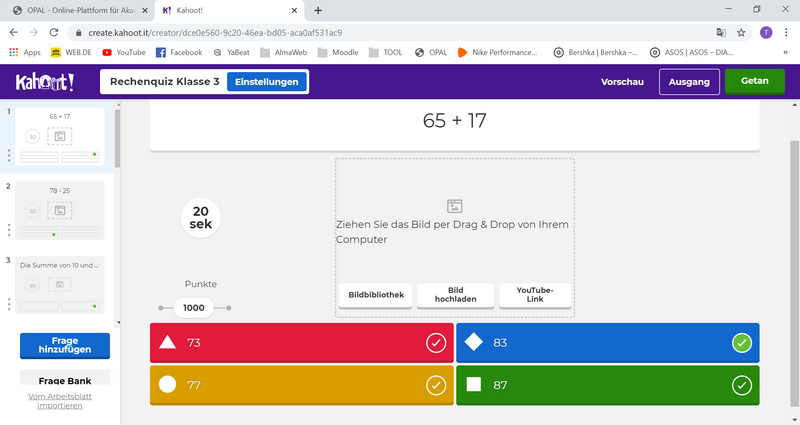Bookmark this page with the star icon
Viewport: 800px width, 425px height.
click(741, 32)
